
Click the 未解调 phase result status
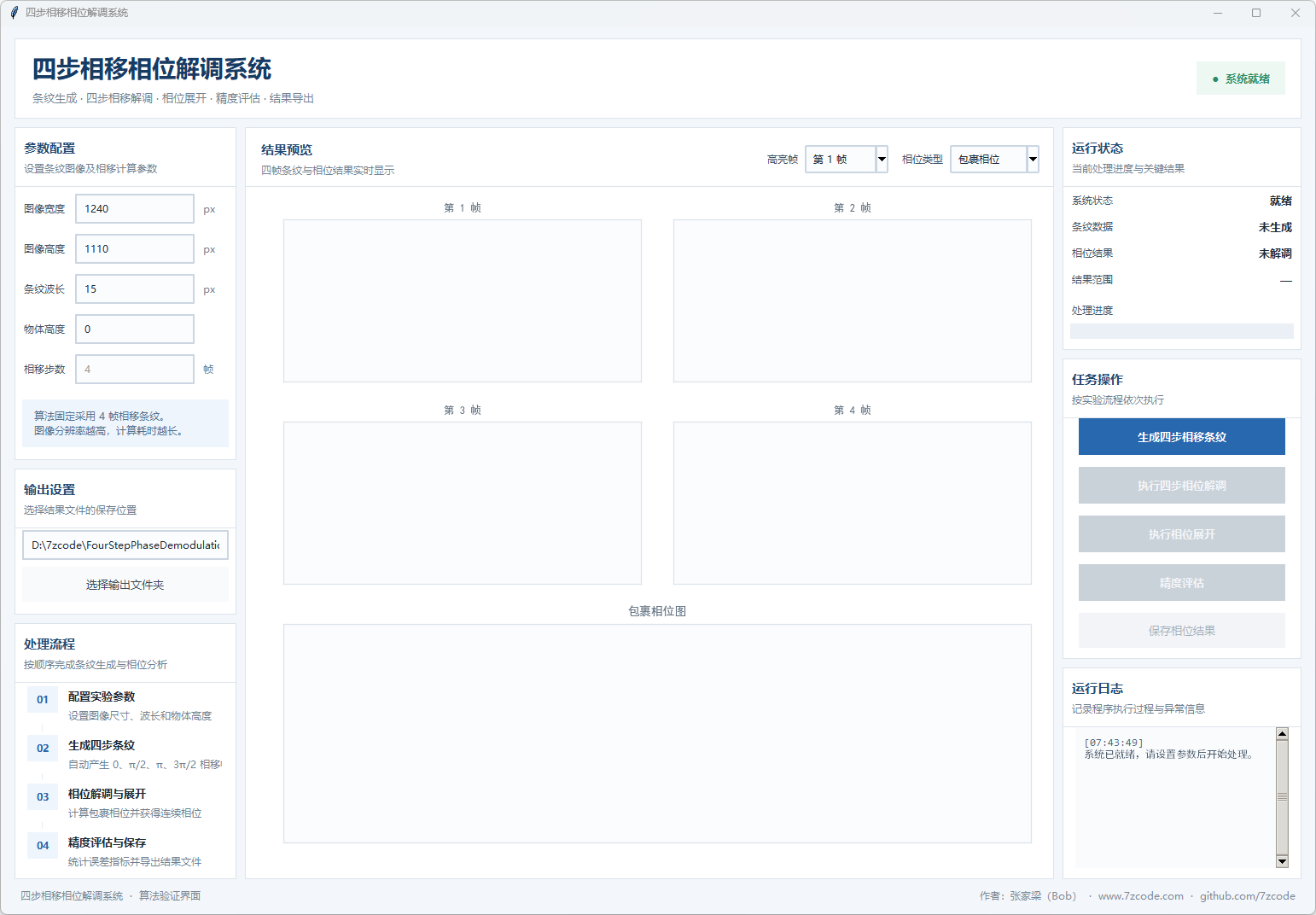coord(1275,254)
